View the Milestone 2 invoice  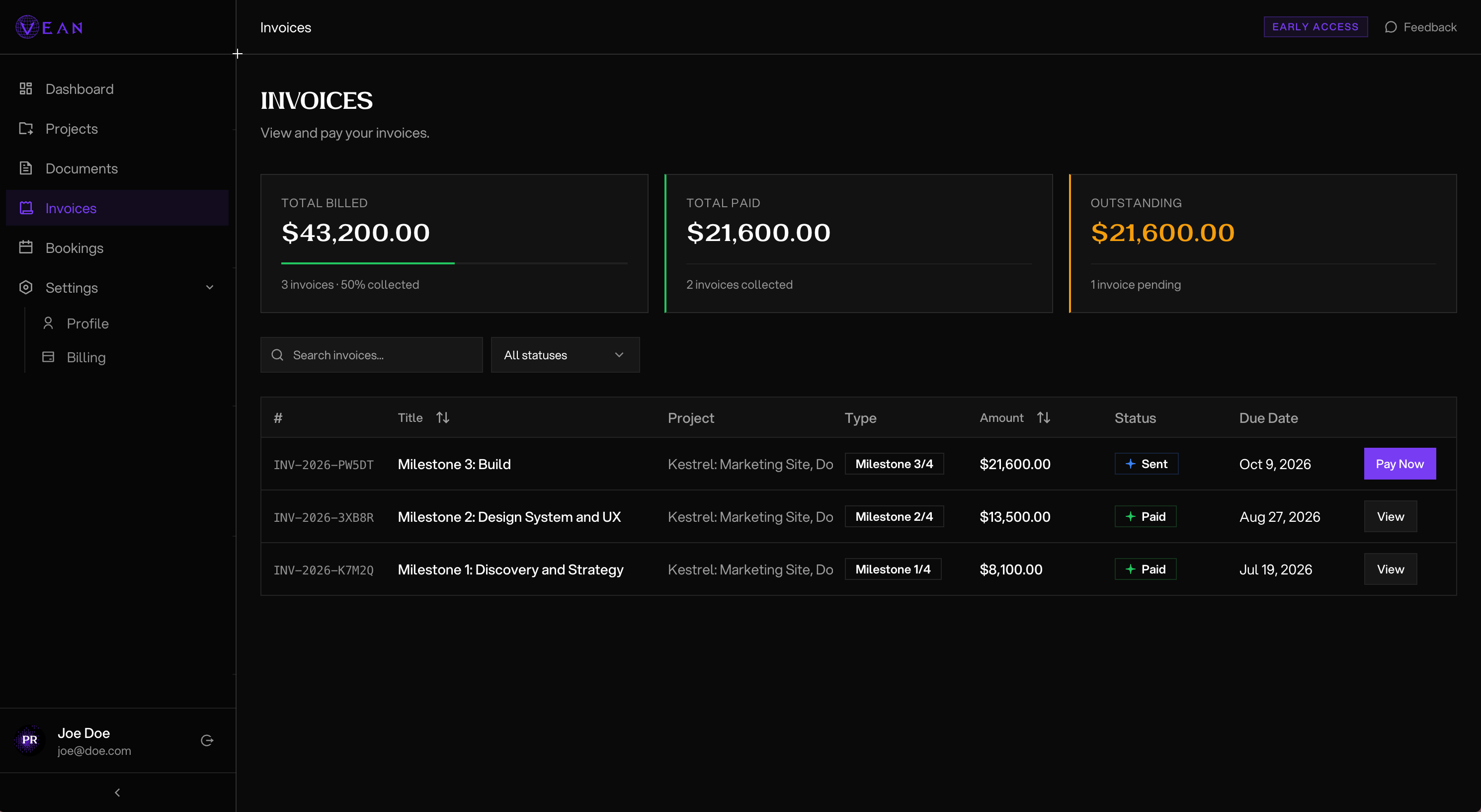point(1390,516)
